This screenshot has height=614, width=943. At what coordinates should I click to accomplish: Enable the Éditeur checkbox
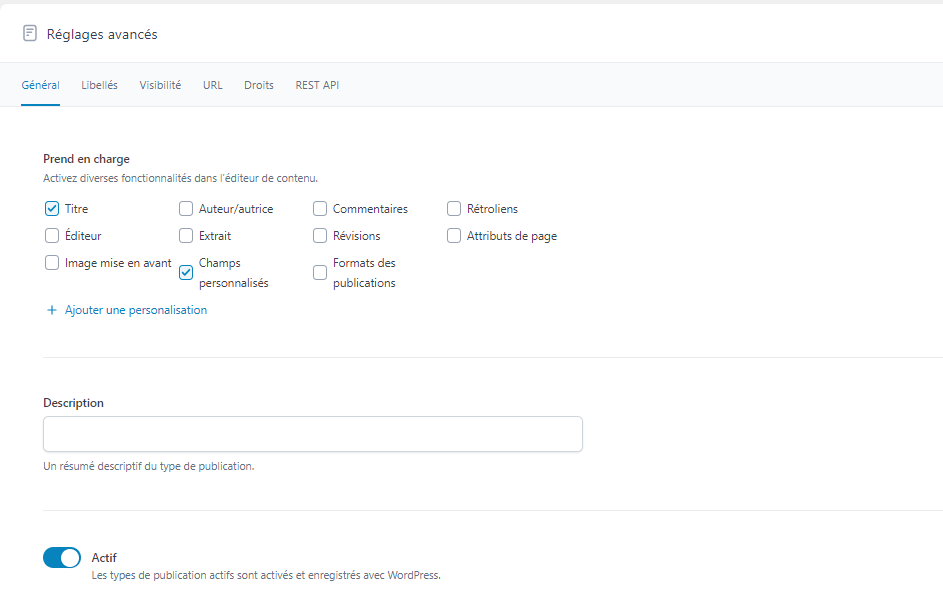click(52, 236)
